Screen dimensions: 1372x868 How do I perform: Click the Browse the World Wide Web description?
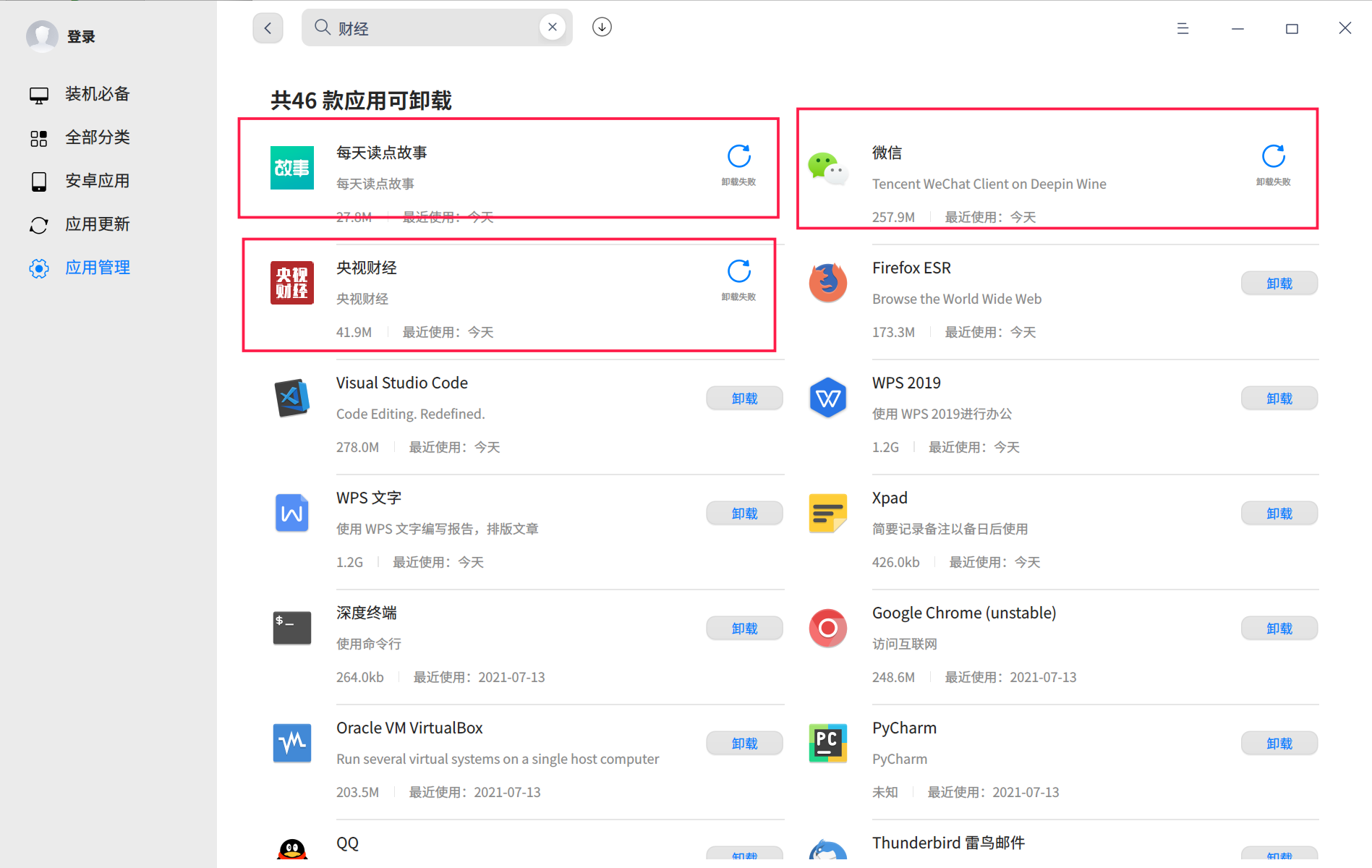(957, 299)
